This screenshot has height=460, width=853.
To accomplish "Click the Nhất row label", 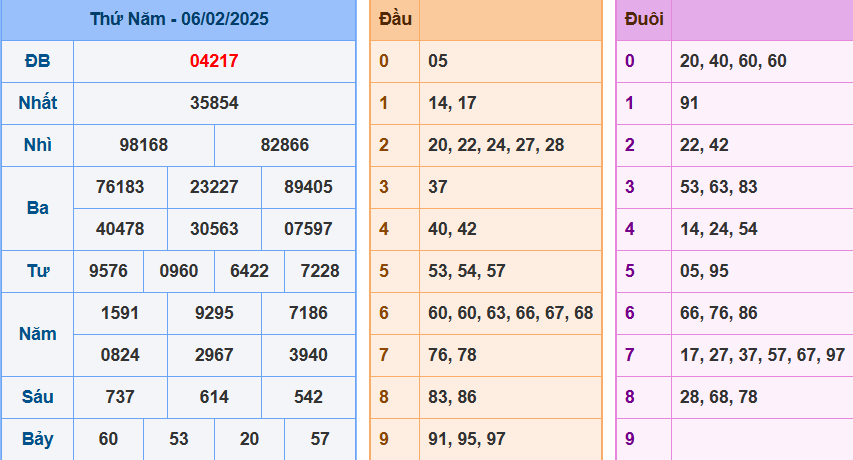I will tap(38, 103).
